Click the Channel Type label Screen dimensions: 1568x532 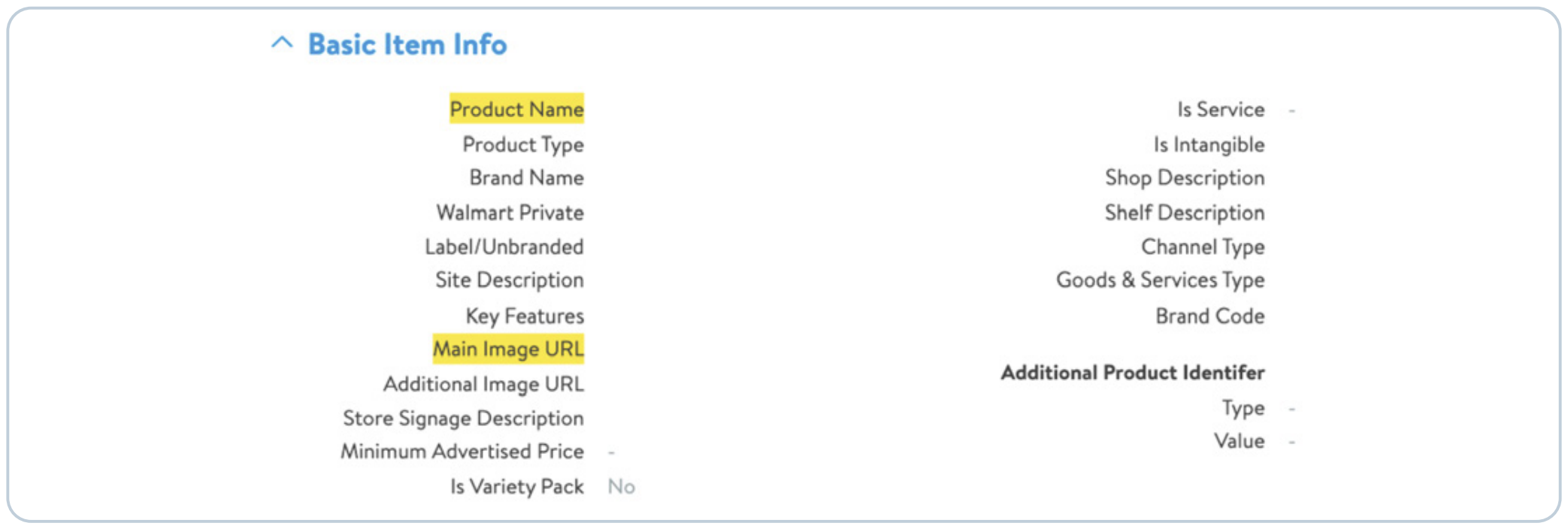(1203, 246)
